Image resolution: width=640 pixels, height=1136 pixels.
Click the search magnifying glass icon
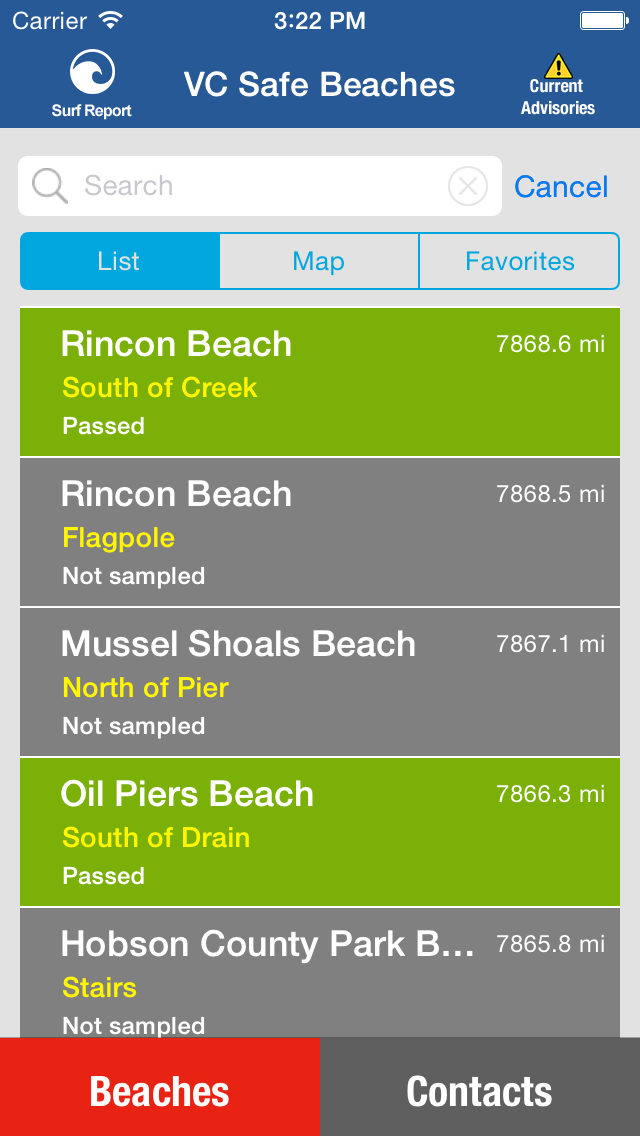49,186
